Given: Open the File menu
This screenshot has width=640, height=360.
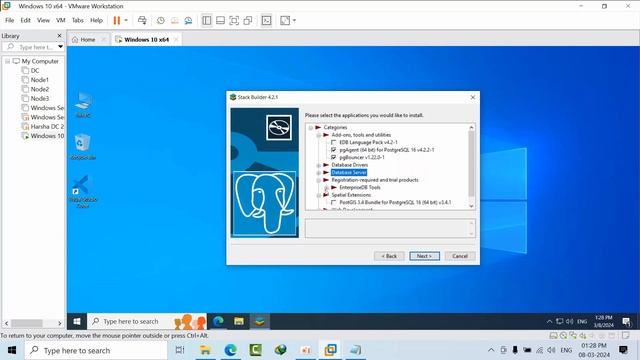Looking at the screenshot, I should pos(9,20).
